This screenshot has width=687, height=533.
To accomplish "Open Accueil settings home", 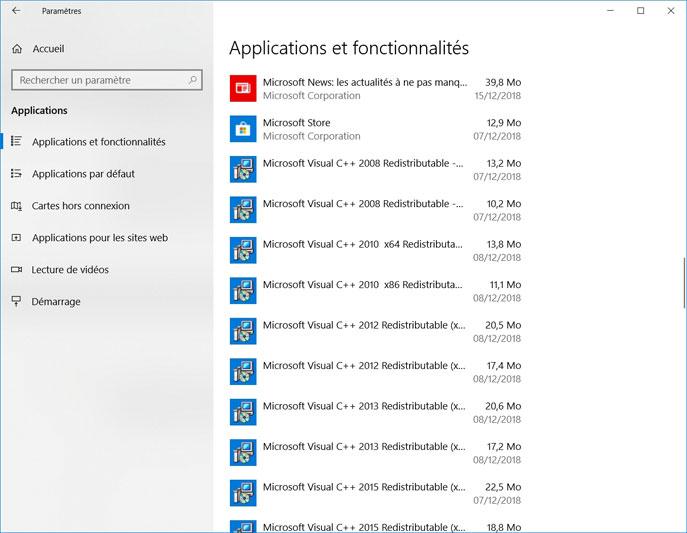I will (48, 49).
